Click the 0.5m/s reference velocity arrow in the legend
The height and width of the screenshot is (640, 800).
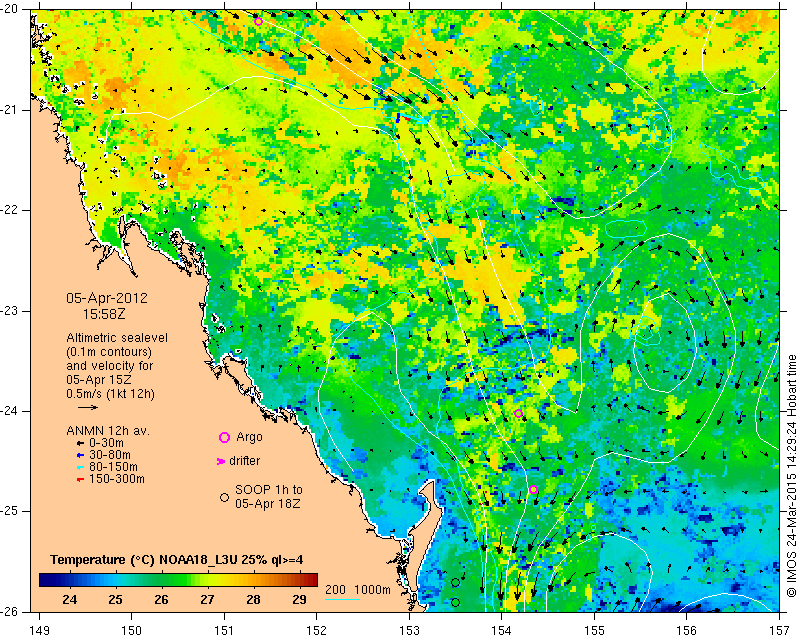[88, 407]
